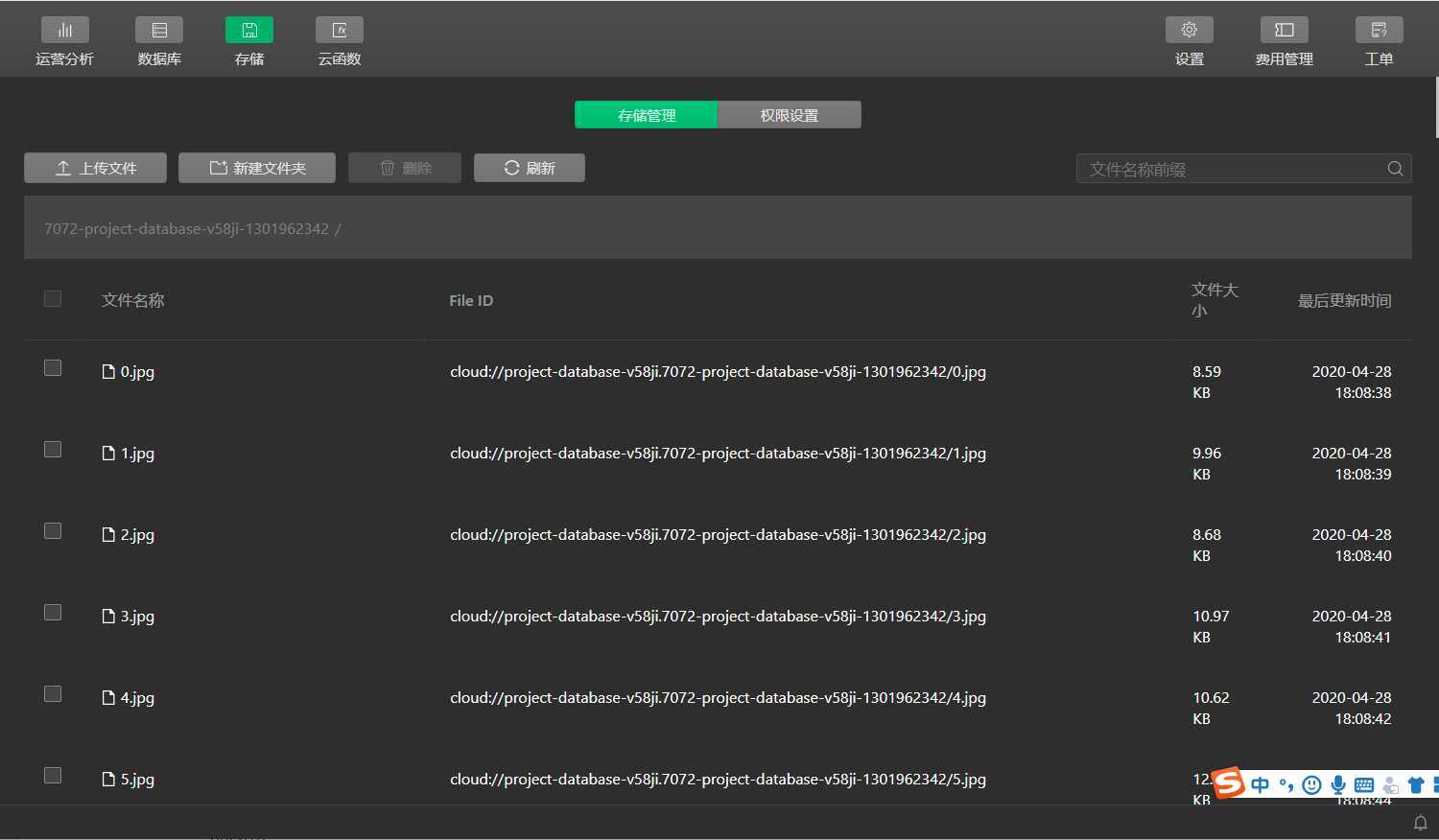Click the file icon beside 2.jpg
This screenshot has width=1439, height=840.
[x=108, y=534]
